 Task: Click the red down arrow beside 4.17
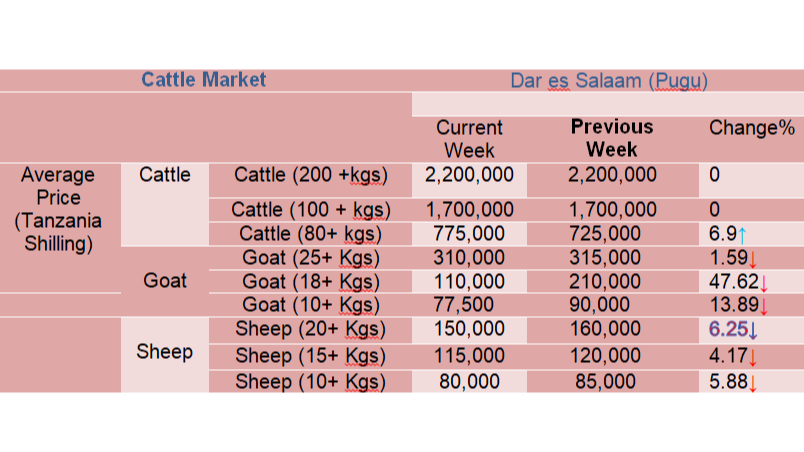pos(752,357)
